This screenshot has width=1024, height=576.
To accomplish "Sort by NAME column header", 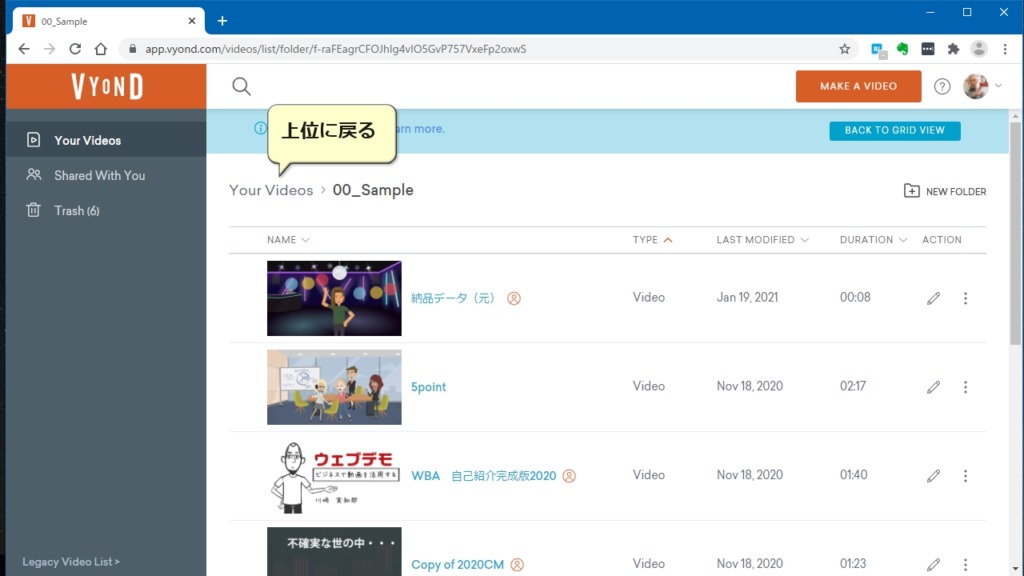I will (x=288, y=240).
